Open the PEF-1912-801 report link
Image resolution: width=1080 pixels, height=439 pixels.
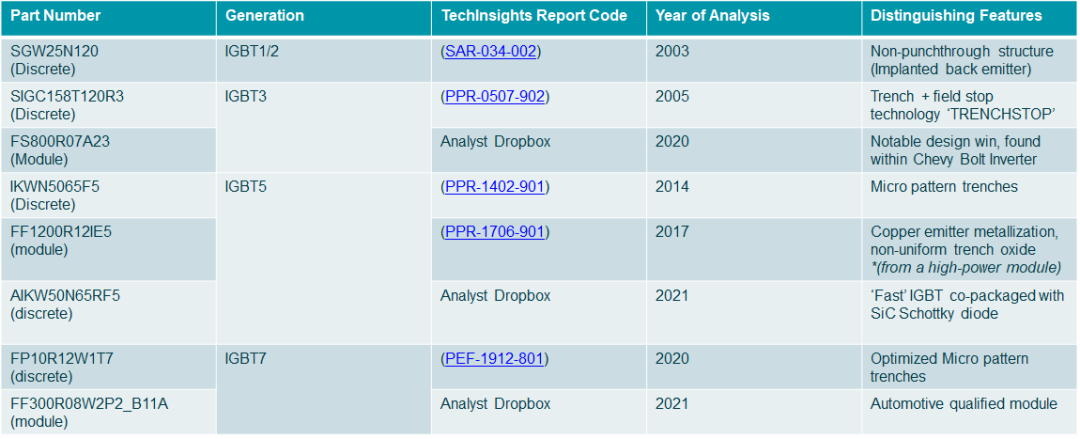[x=494, y=358]
